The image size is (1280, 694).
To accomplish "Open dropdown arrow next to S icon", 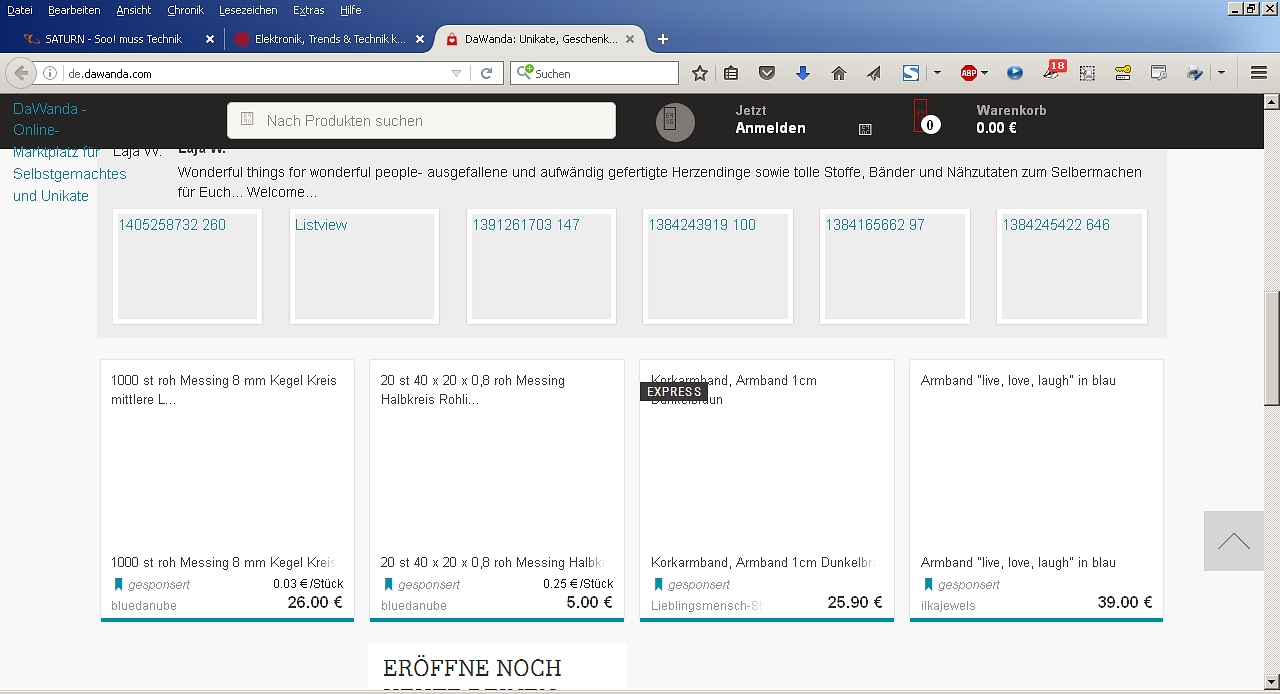I will pos(937,73).
